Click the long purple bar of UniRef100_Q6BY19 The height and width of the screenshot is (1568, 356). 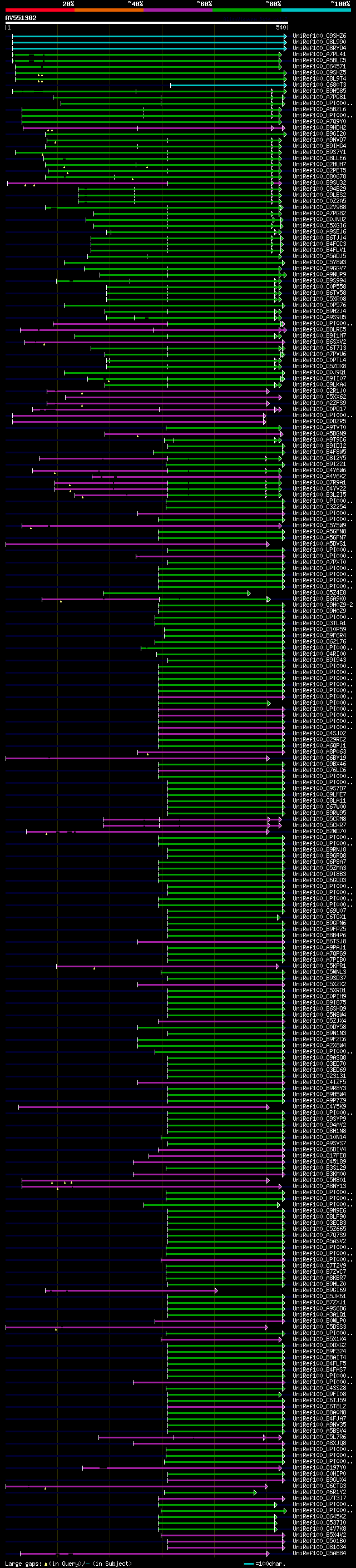coord(137,759)
